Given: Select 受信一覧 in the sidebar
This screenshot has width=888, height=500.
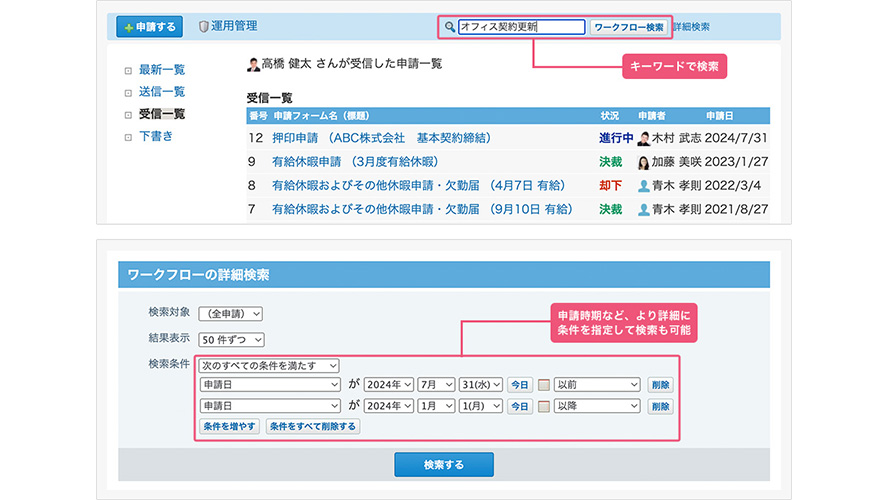Looking at the screenshot, I should click(x=162, y=114).
